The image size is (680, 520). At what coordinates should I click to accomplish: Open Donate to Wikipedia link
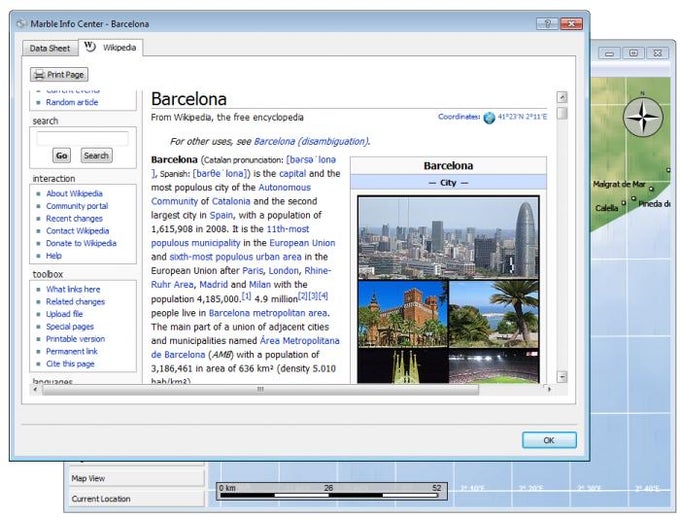(x=81, y=243)
